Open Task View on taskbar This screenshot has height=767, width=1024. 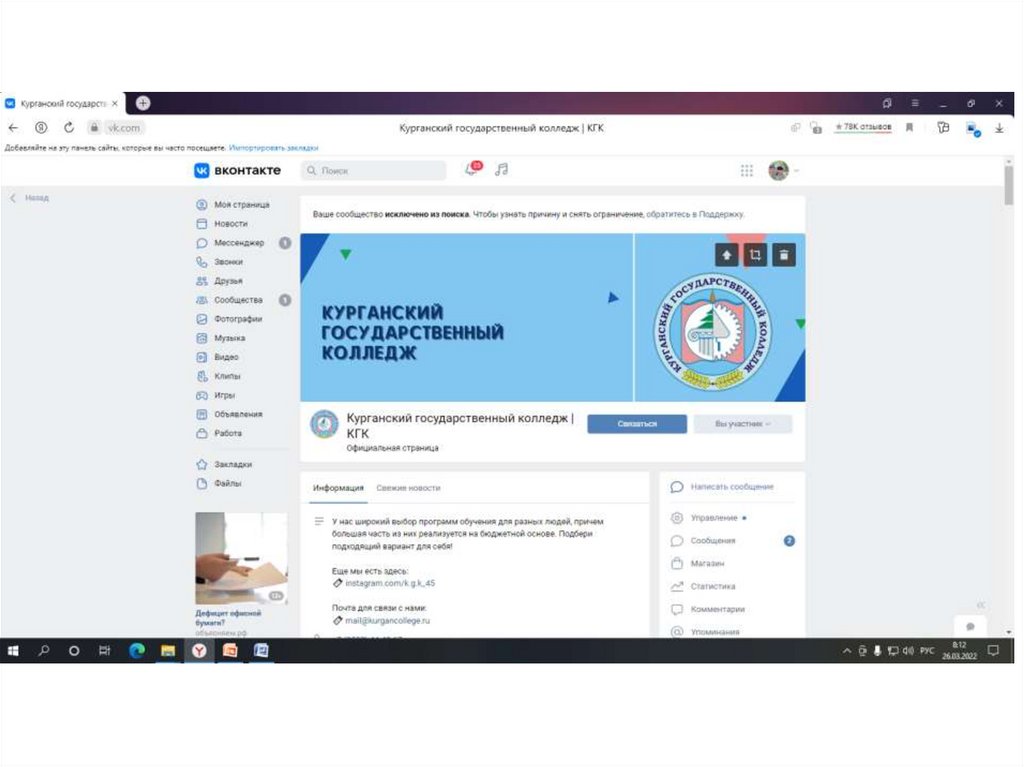point(104,651)
